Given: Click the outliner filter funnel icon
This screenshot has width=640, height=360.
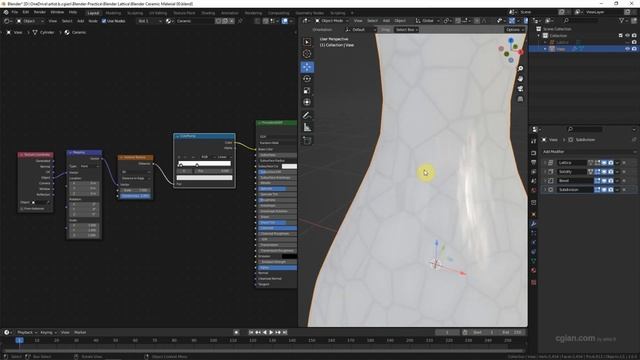Looking at the screenshot, I should pyautogui.click(x=622, y=20).
